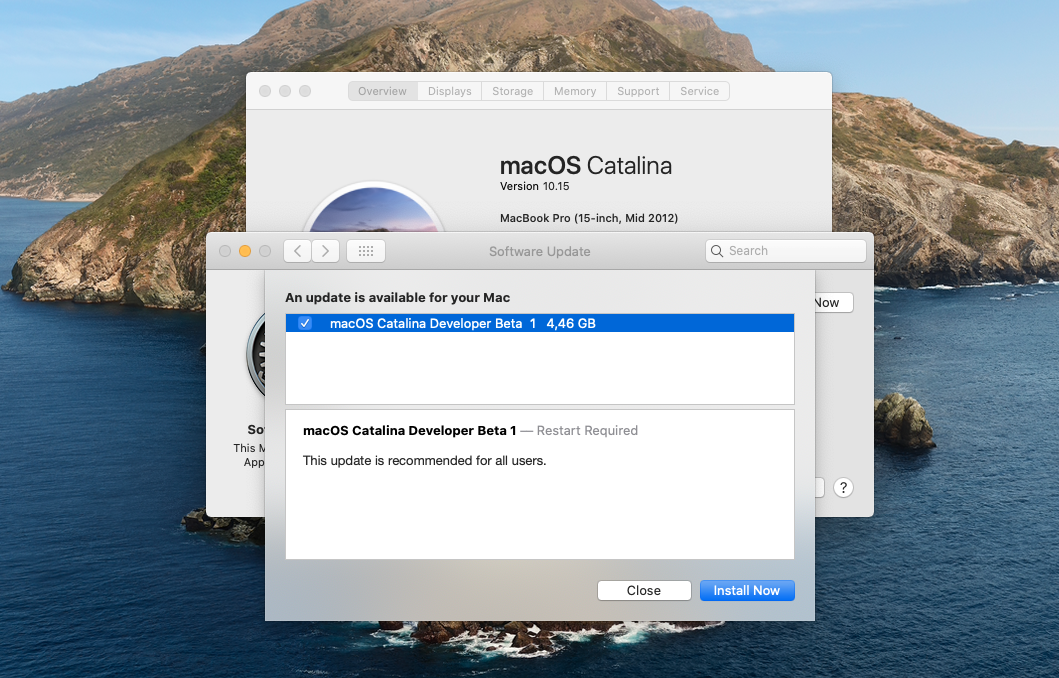Click the 4,46 GB size value
The image size is (1059, 678).
[571, 323]
